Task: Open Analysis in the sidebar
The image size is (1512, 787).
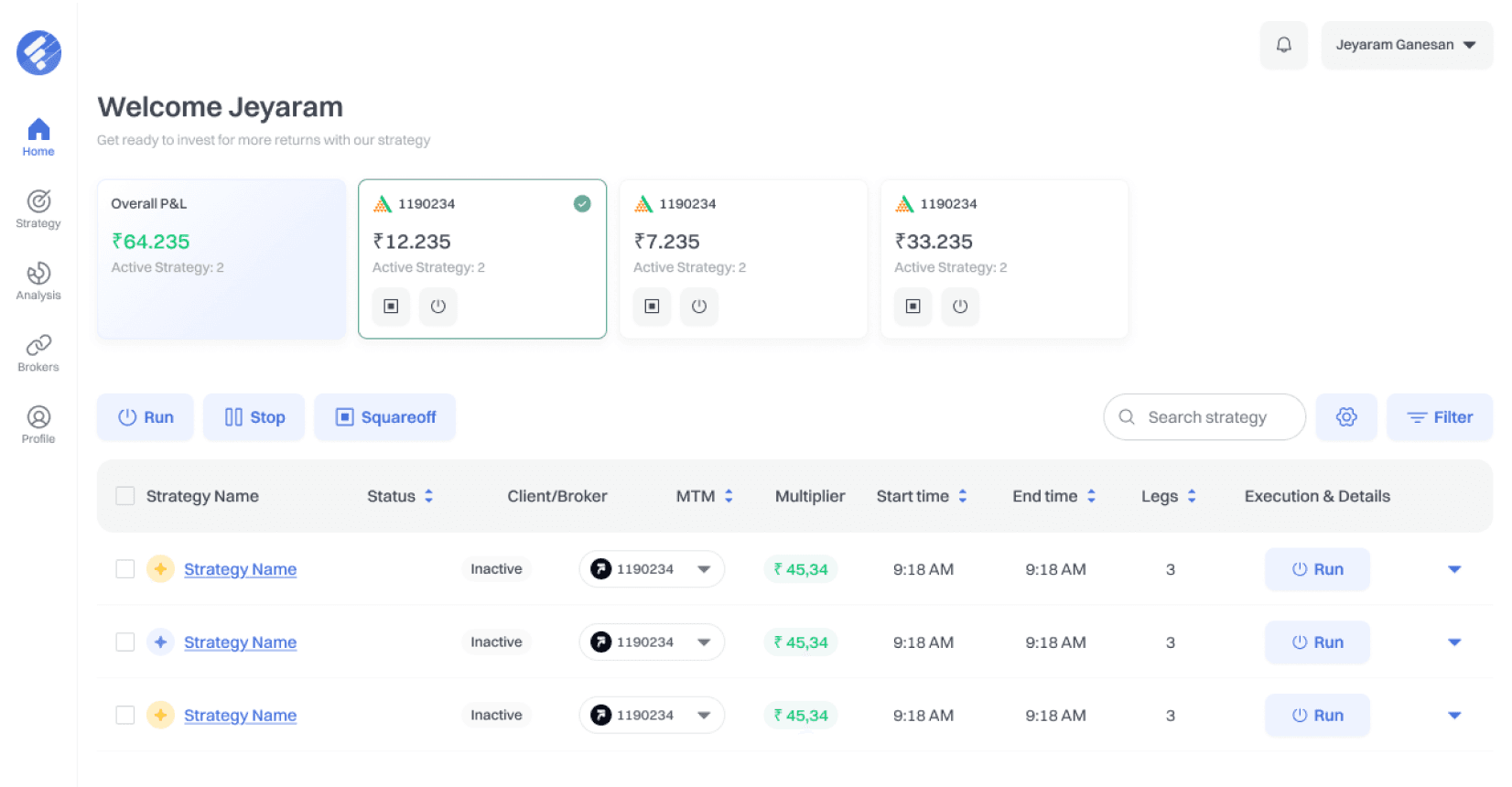Action: 38,281
